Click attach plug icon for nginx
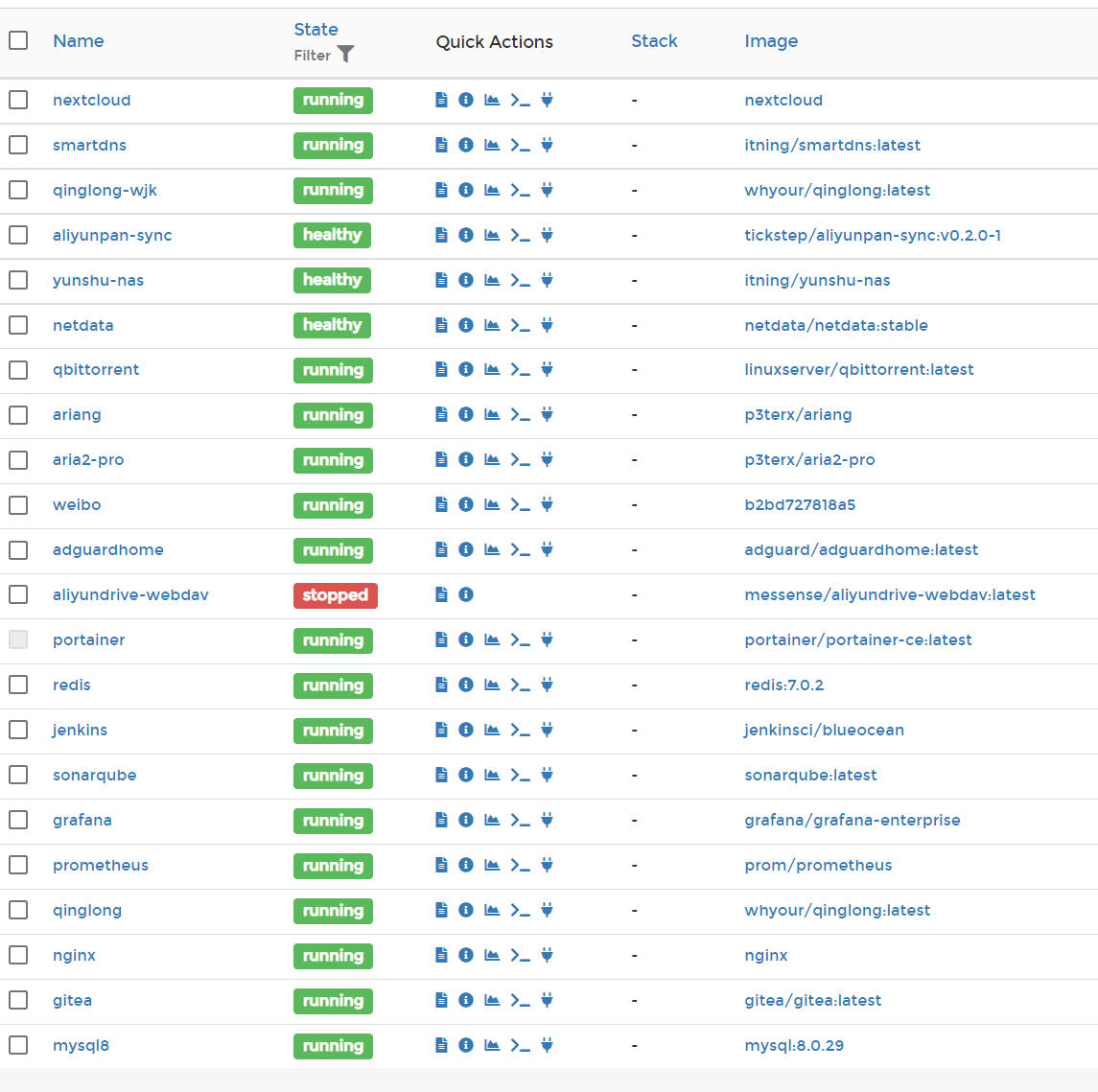This screenshot has height=1092, width=1098. 547,955
